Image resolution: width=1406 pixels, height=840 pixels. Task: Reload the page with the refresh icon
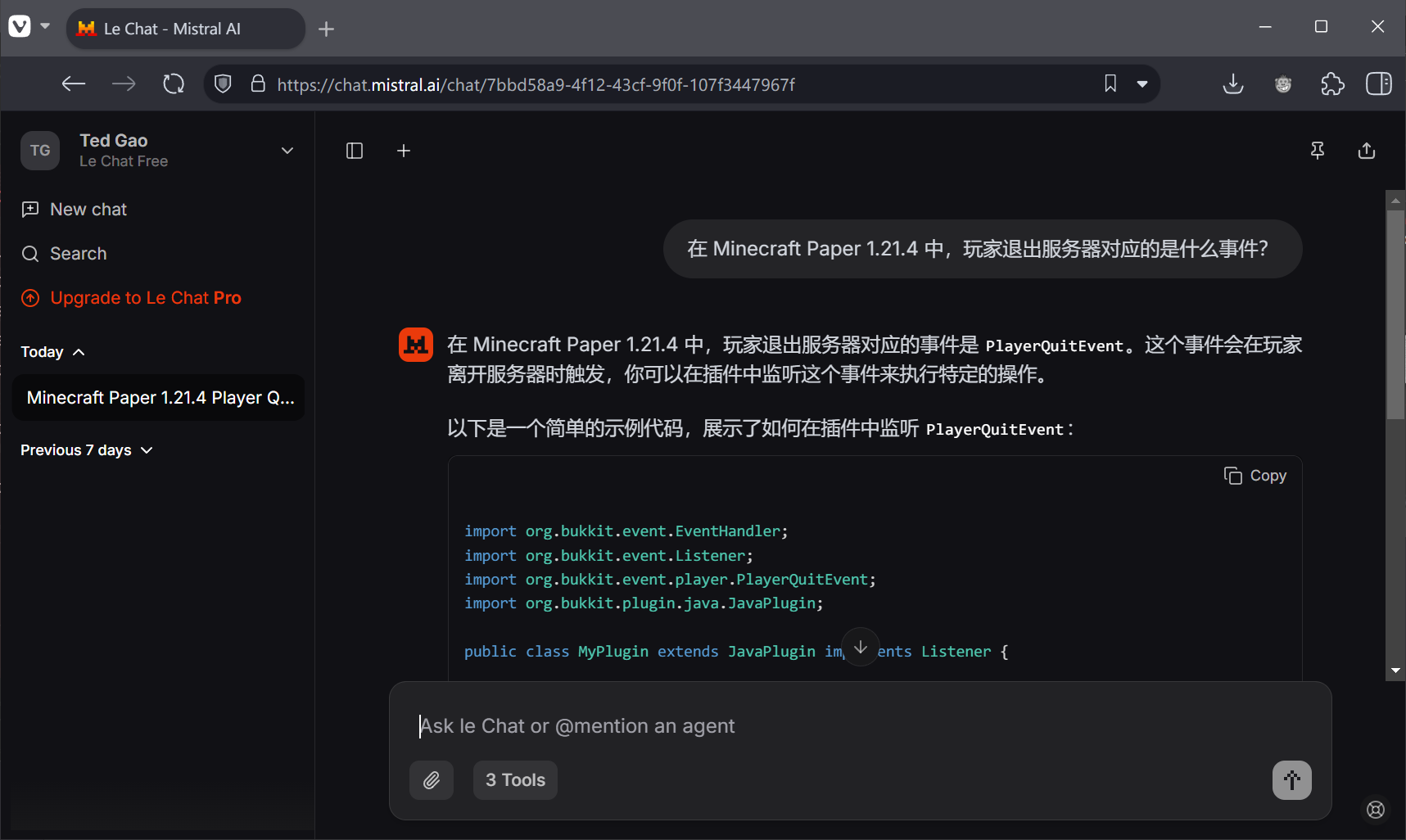(x=174, y=84)
